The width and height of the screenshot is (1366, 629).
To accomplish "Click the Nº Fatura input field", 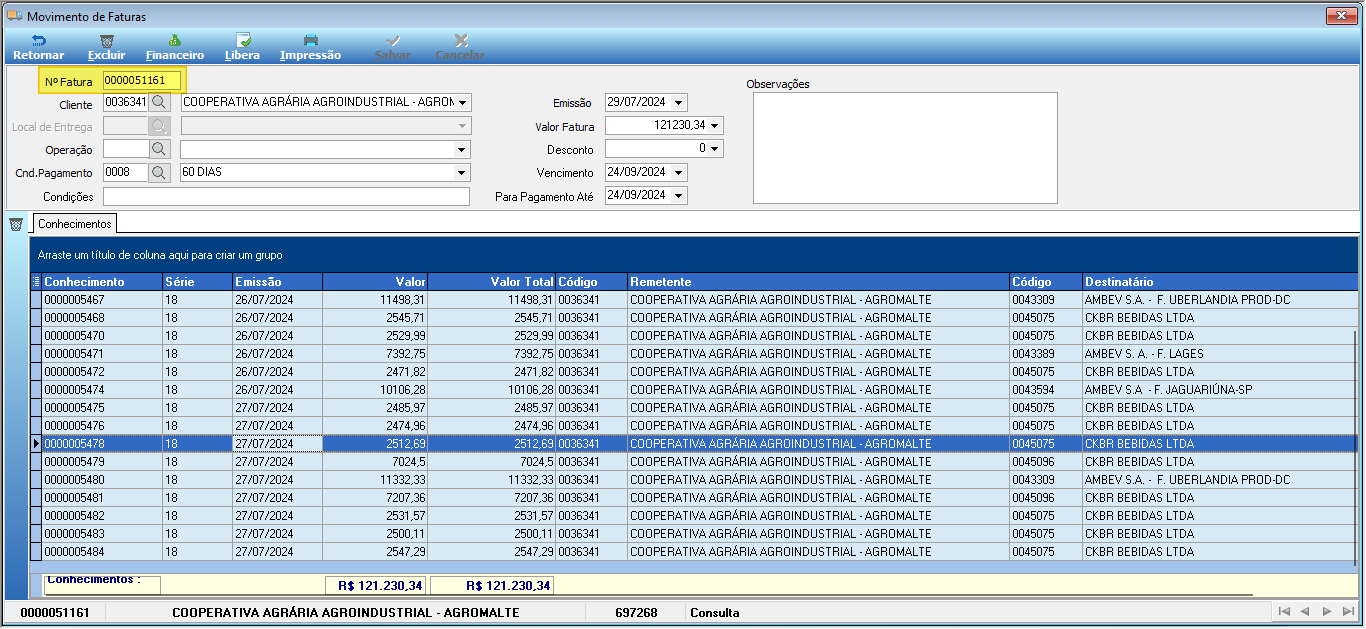I will point(144,80).
